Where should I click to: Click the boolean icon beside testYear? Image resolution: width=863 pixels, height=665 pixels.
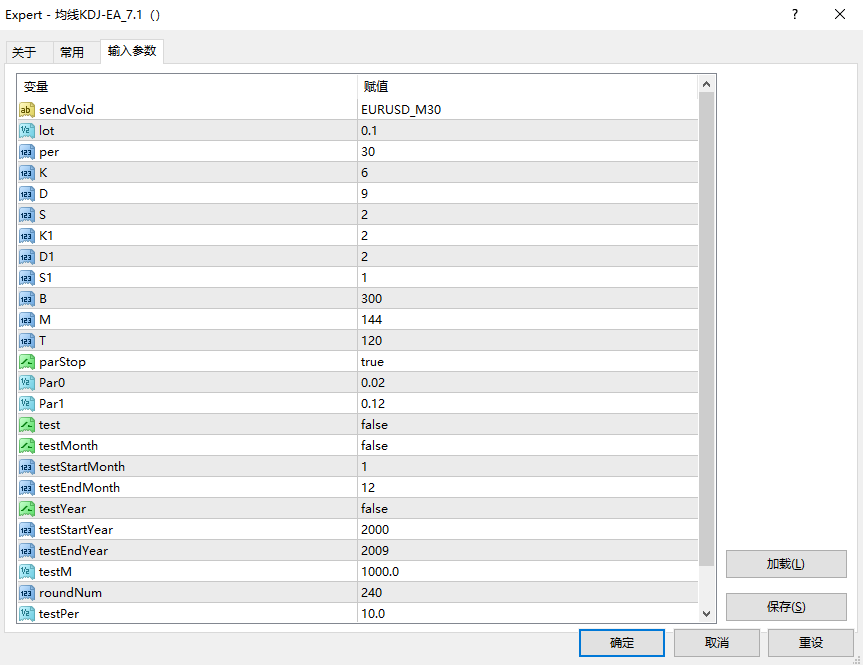[x=26, y=509]
